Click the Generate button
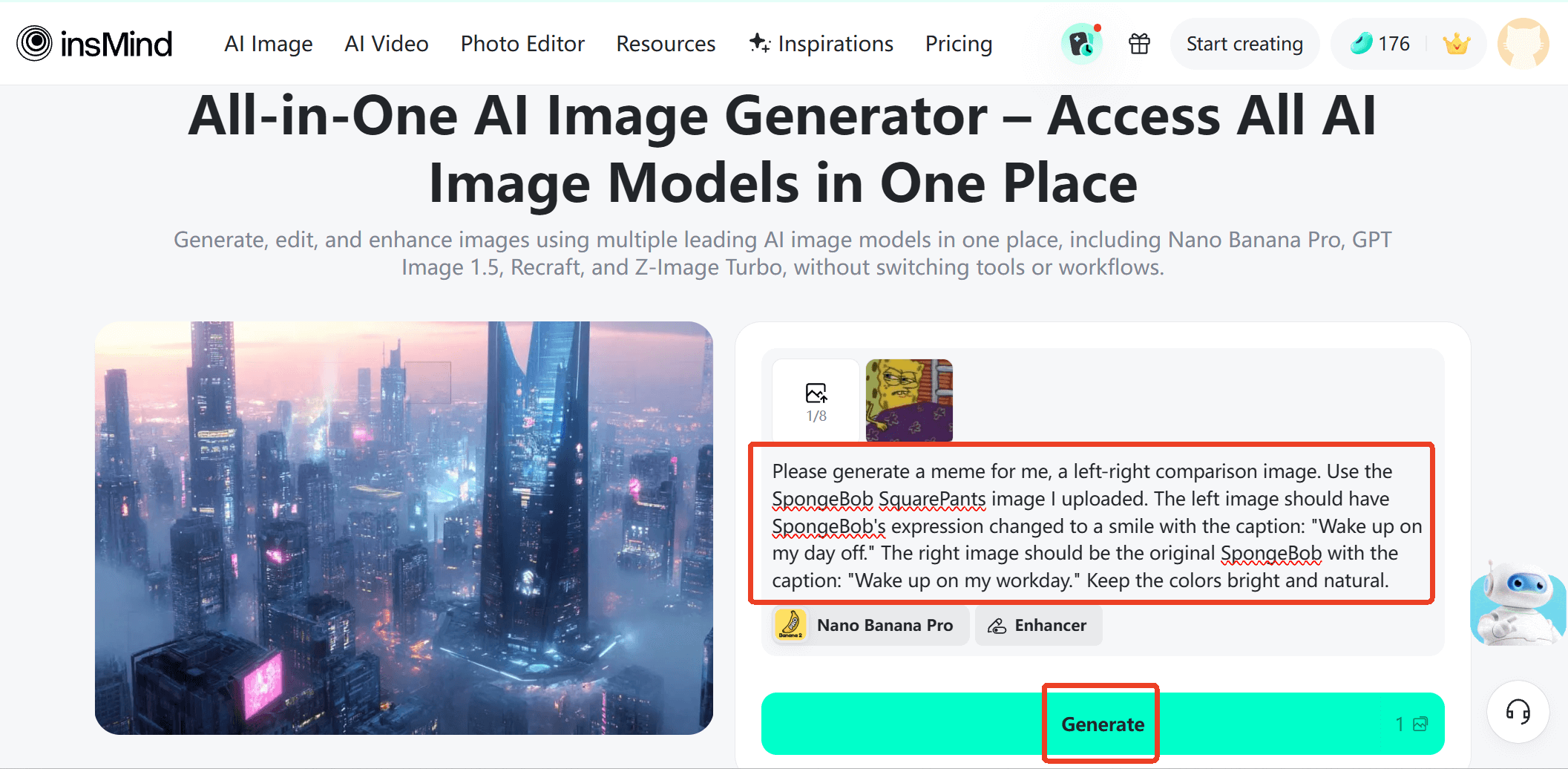1568x769 pixels. coord(1103,724)
